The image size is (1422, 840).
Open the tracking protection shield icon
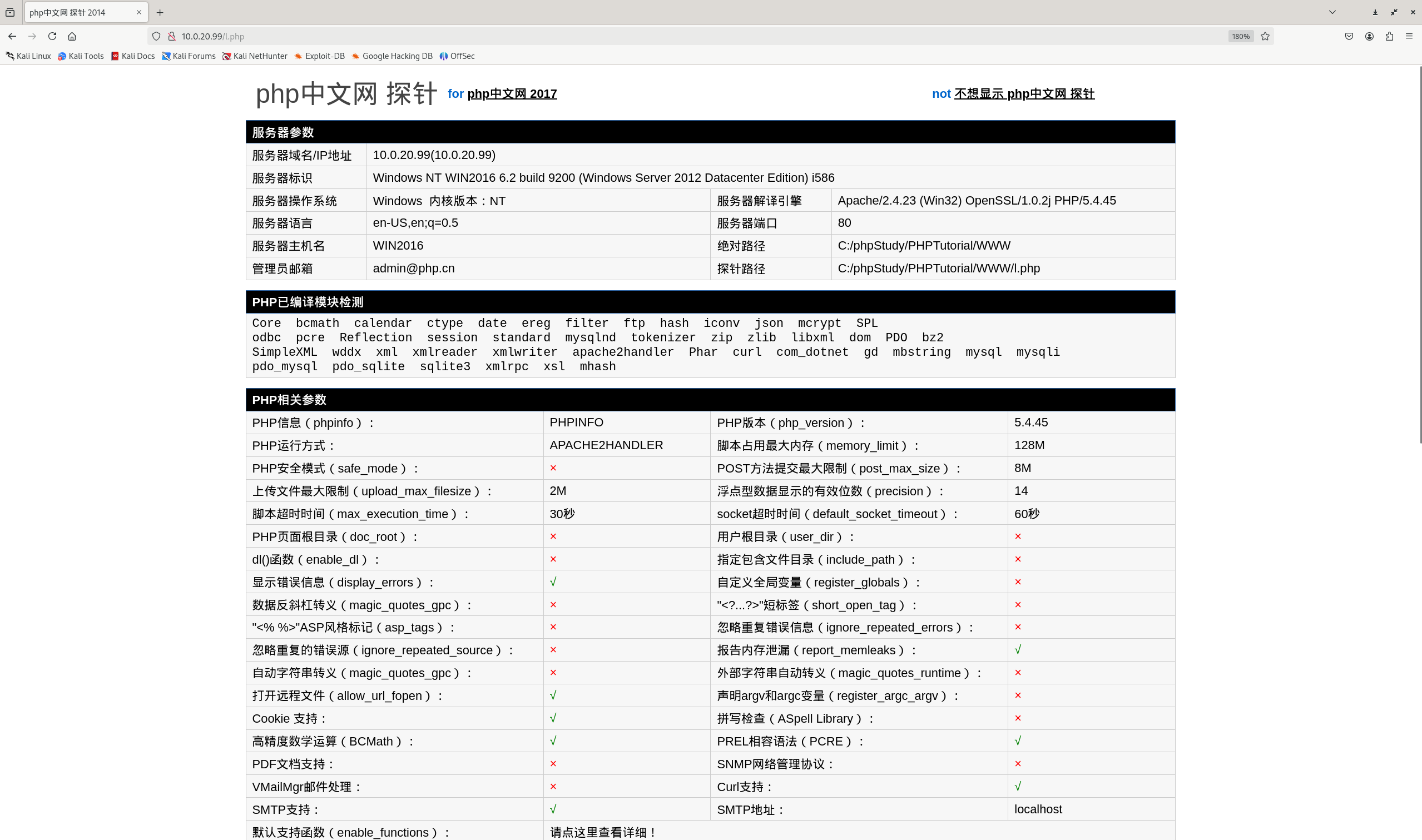[x=156, y=36]
